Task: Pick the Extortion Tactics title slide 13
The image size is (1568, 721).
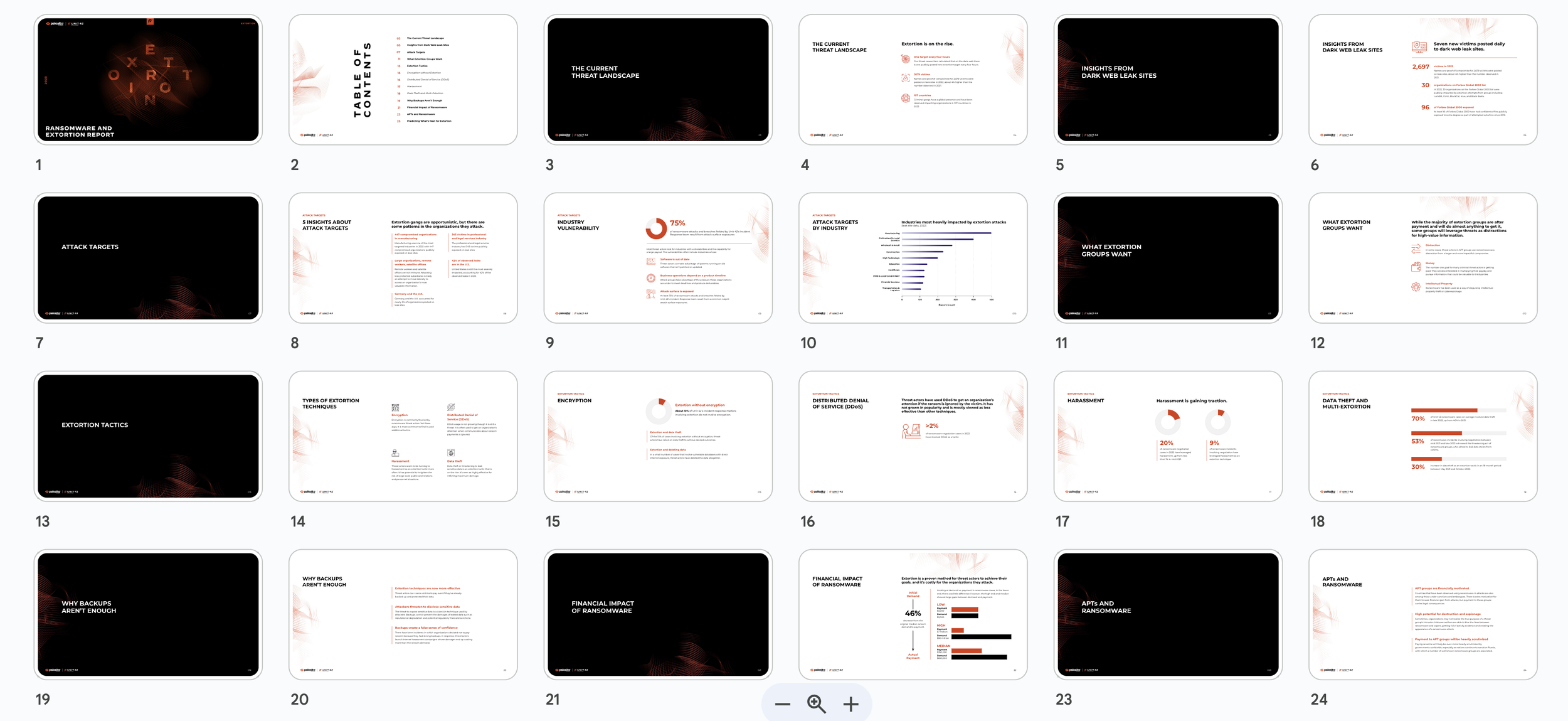Action: [148, 436]
